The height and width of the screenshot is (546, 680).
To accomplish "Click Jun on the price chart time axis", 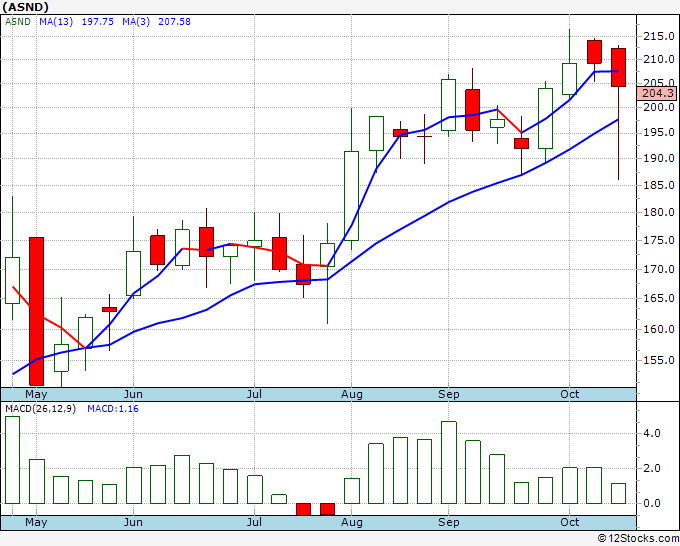I will [x=133, y=394].
